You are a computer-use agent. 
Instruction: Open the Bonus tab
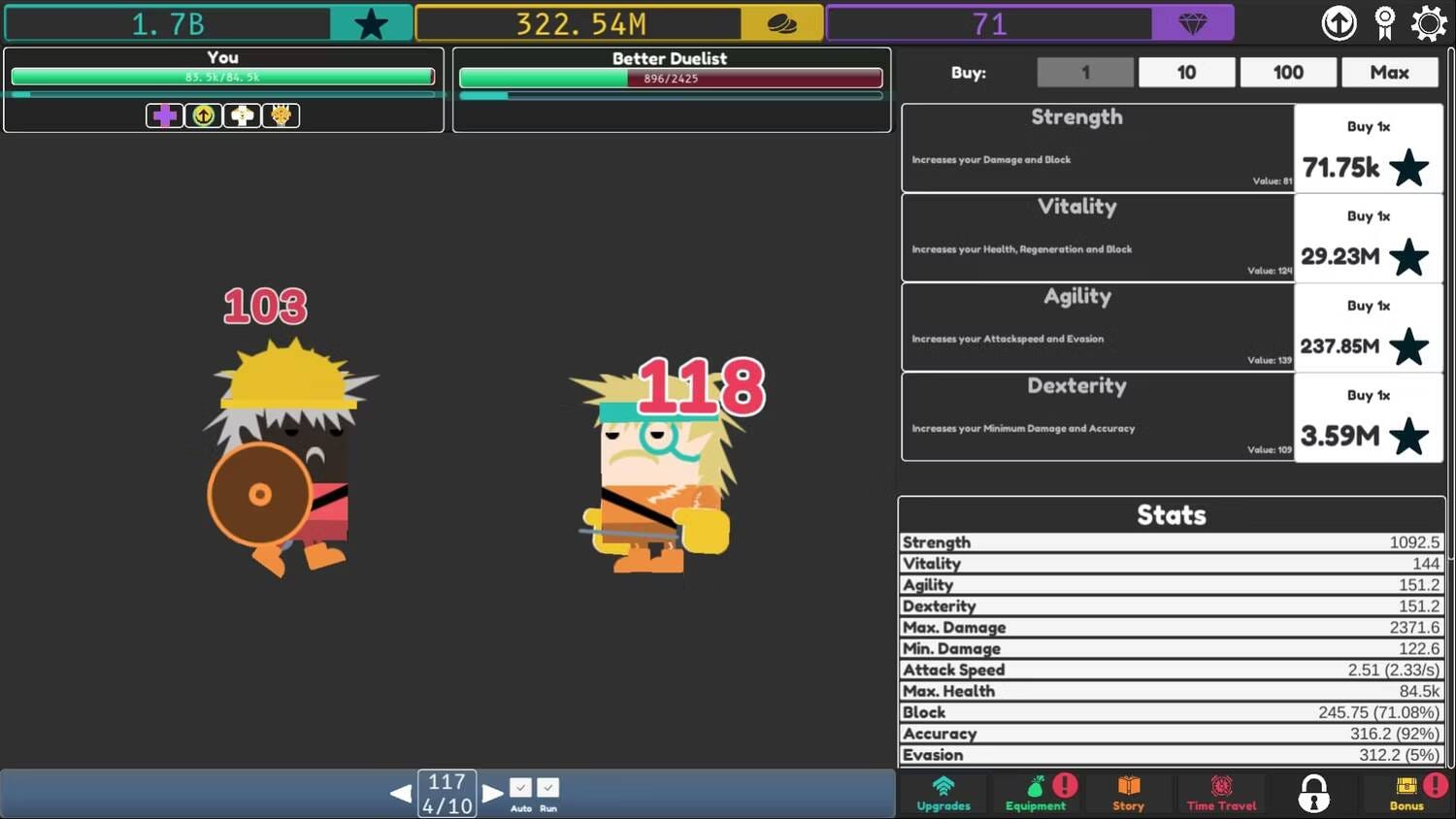pos(1406,793)
